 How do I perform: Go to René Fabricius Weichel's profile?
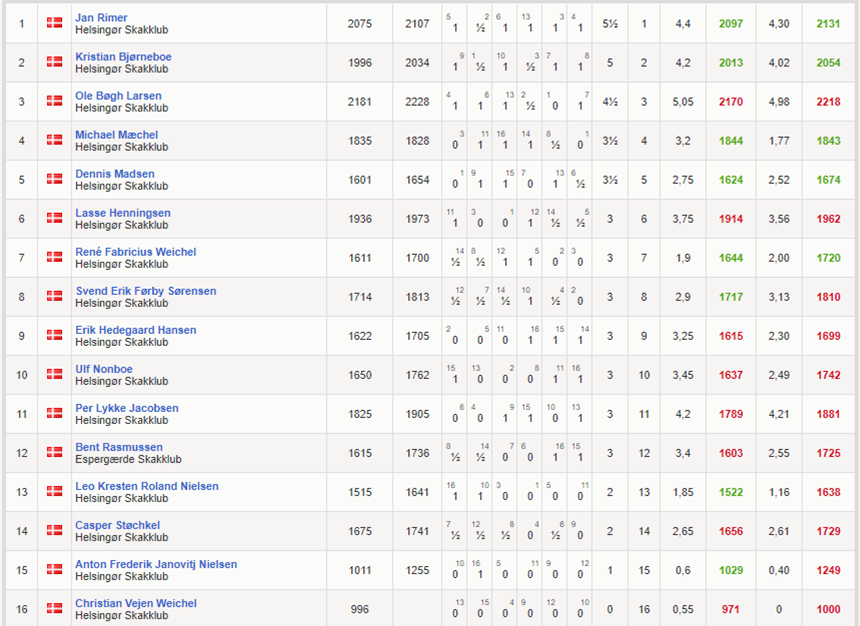click(135, 252)
